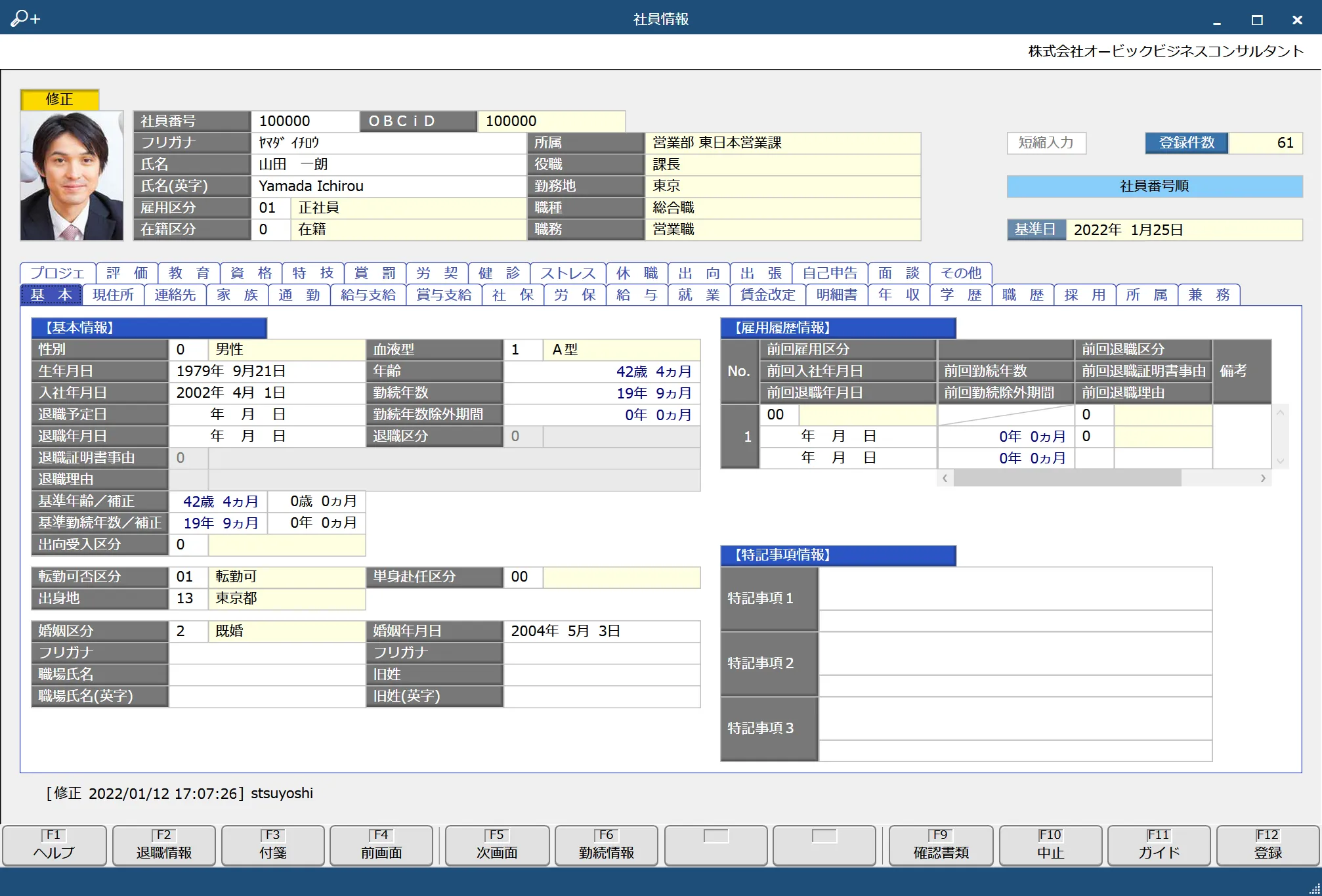Open the ストレス tab
Image resolution: width=1322 pixels, height=896 pixels.
[568, 273]
